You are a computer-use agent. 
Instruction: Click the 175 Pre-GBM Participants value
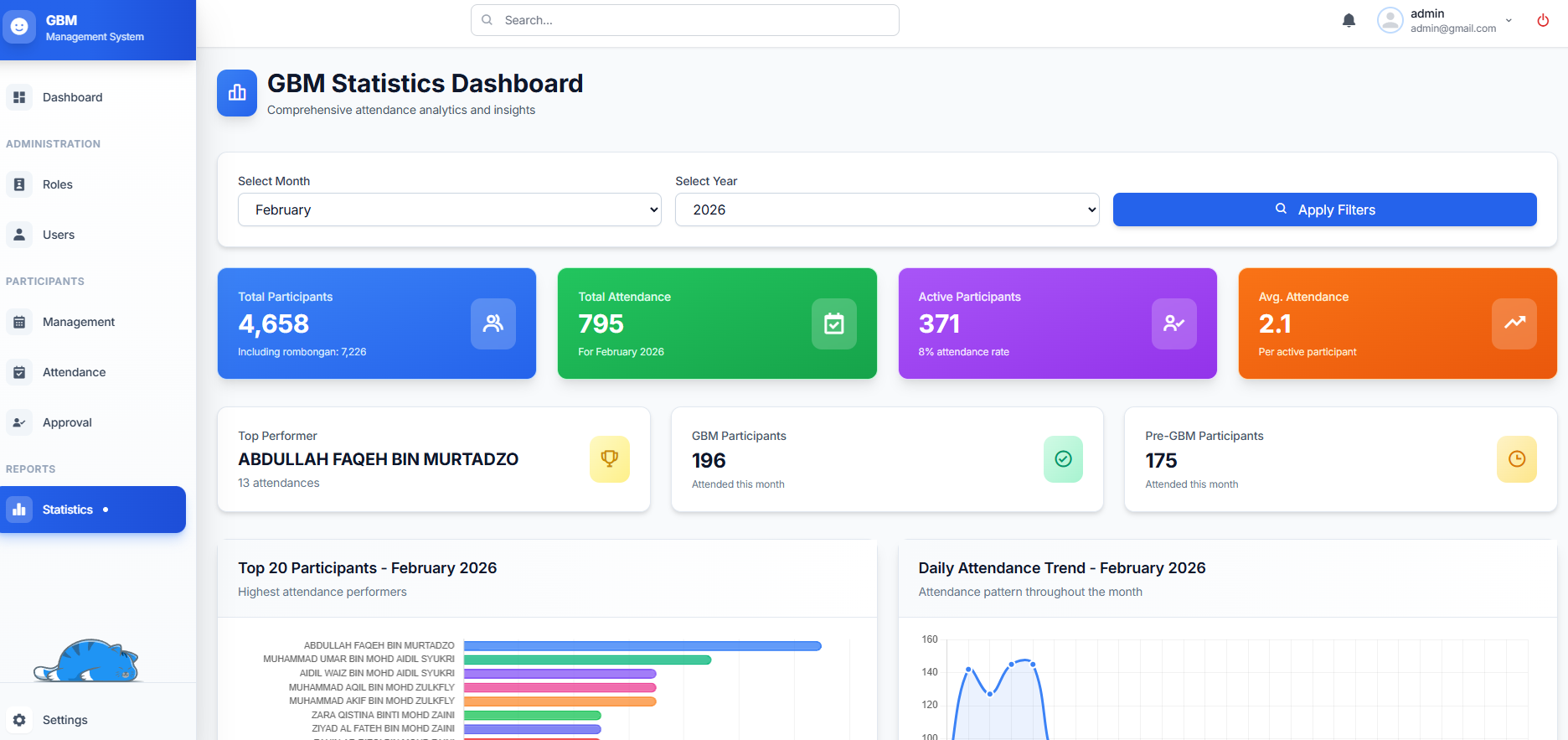click(x=1161, y=460)
